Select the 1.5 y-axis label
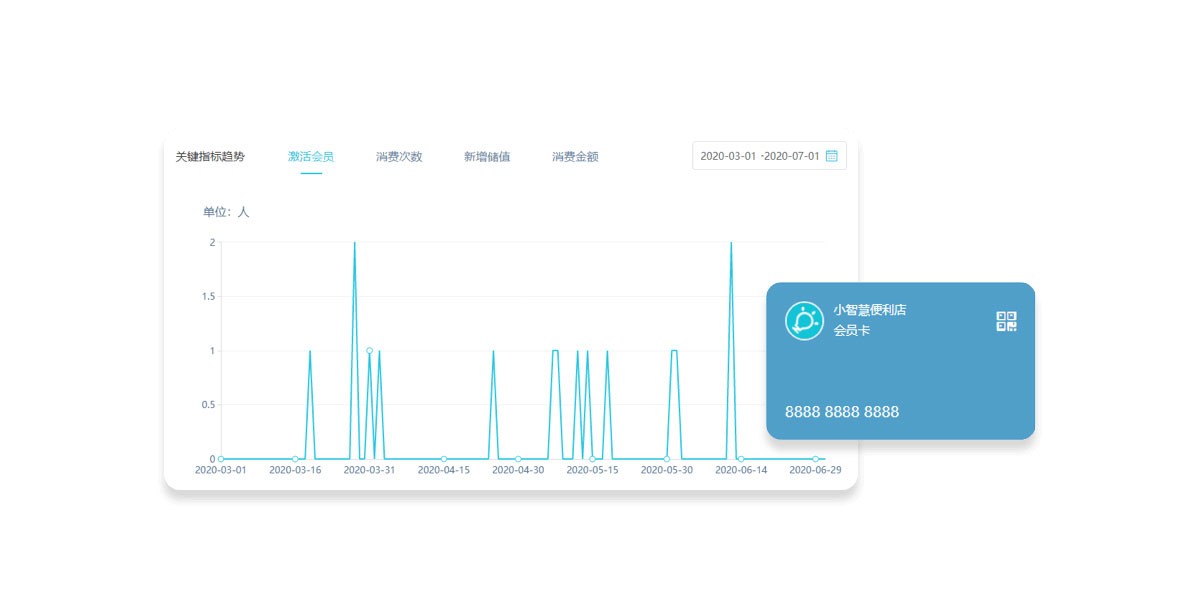Viewport: 1200px width, 600px height. point(208,297)
